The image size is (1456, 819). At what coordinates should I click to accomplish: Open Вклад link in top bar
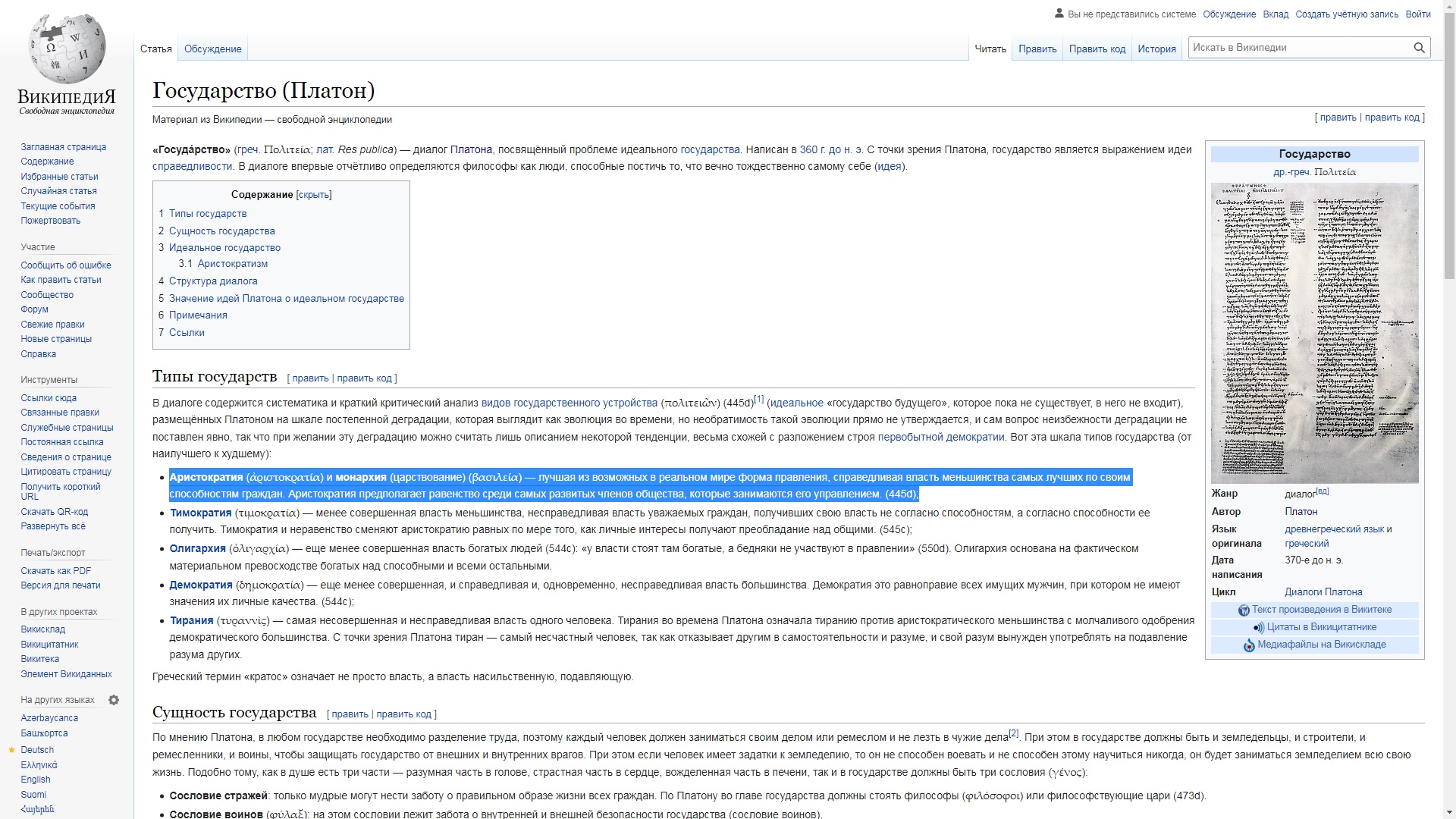tap(1276, 14)
